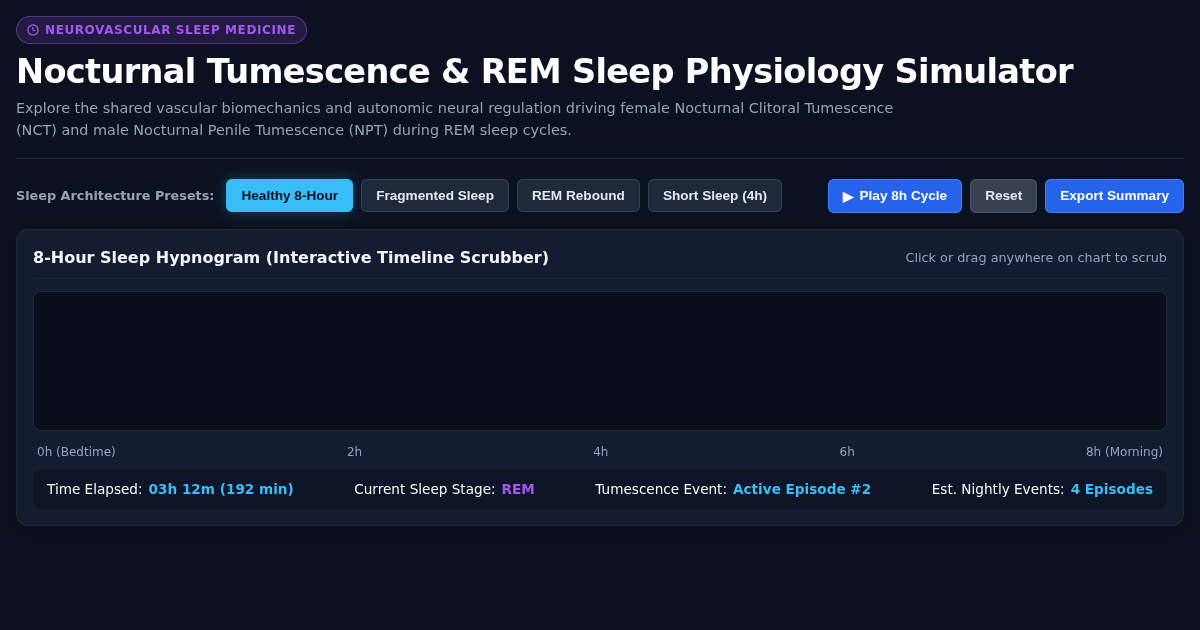The width and height of the screenshot is (1200, 630).
Task: Click the Active Episode #2 value
Action: 802,489
